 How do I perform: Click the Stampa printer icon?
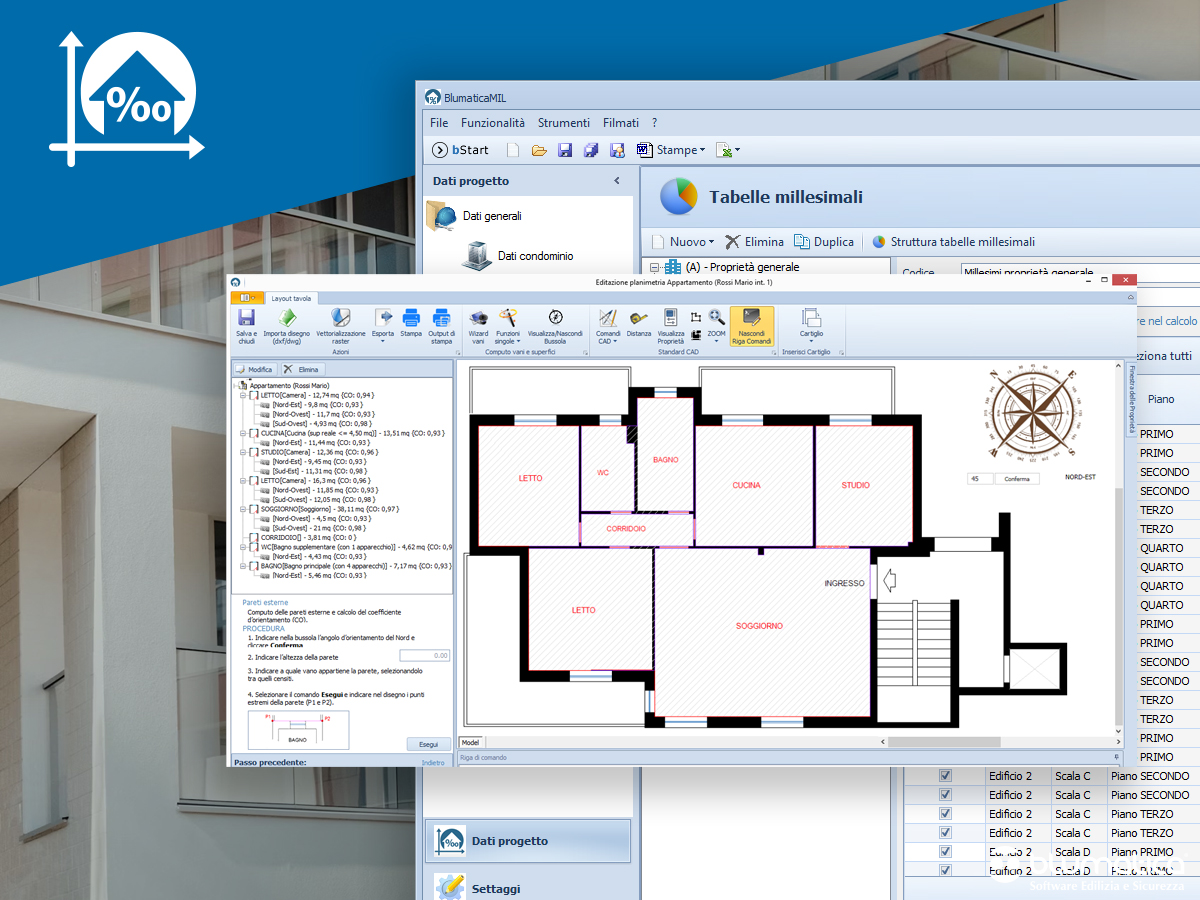click(x=411, y=318)
